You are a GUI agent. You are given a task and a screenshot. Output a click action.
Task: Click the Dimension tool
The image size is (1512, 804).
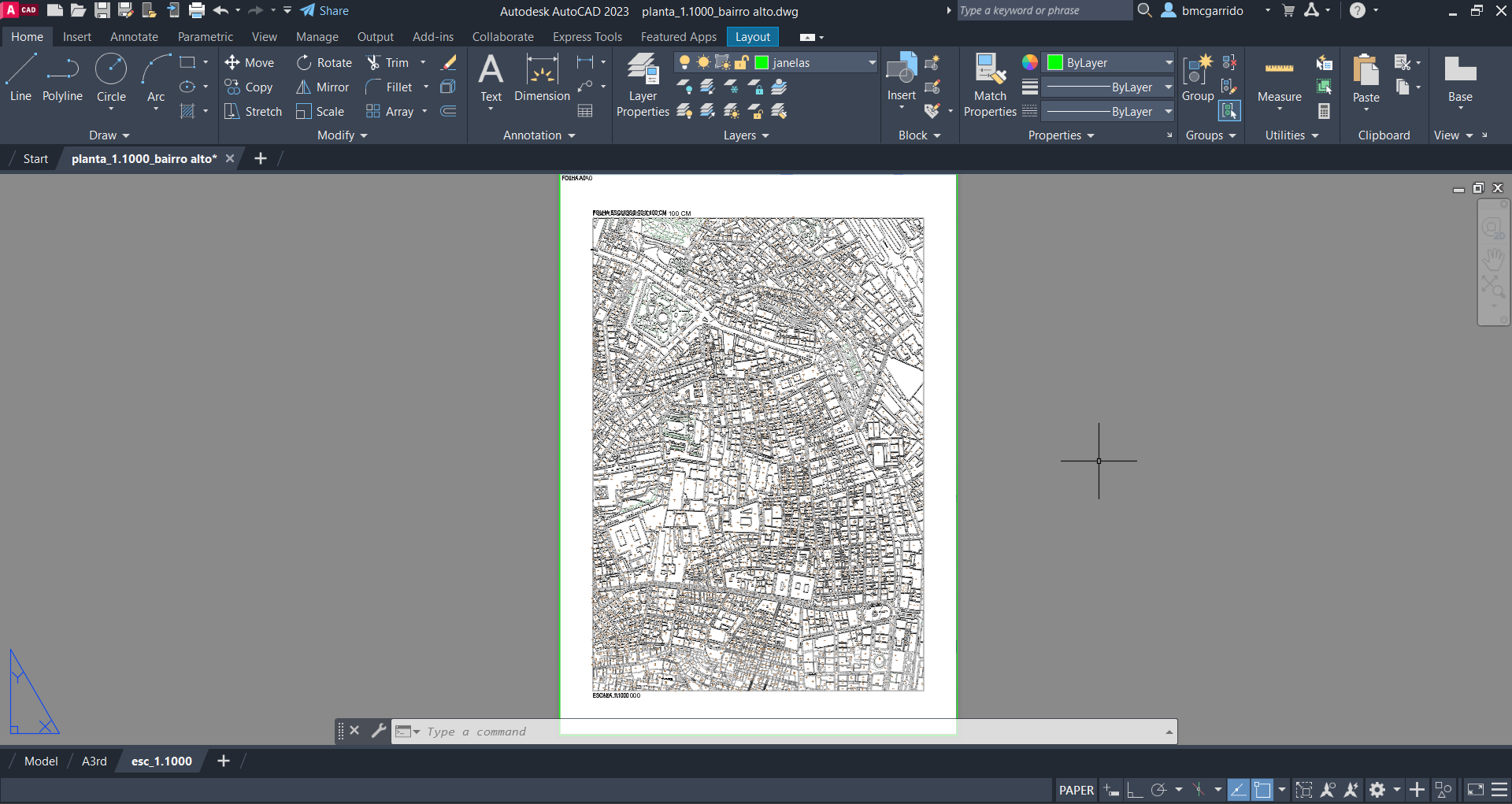542,77
